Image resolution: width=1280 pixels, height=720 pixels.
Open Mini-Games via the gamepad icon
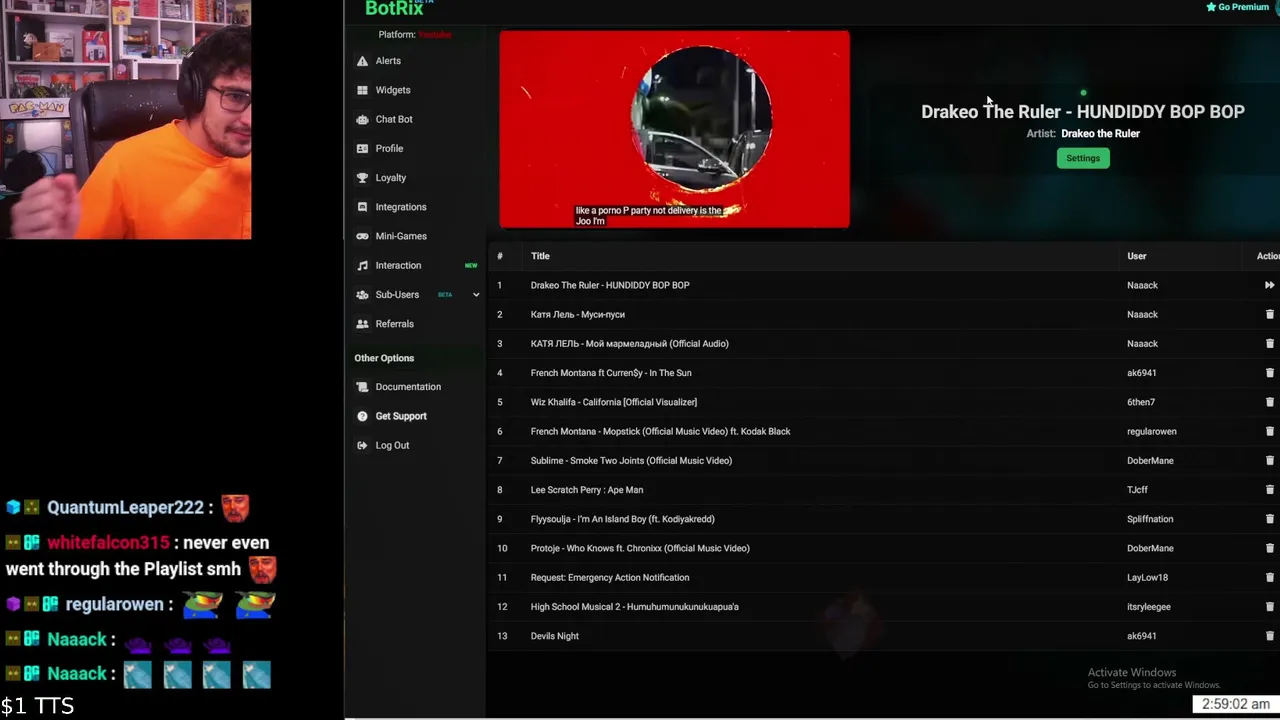(362, 236)
